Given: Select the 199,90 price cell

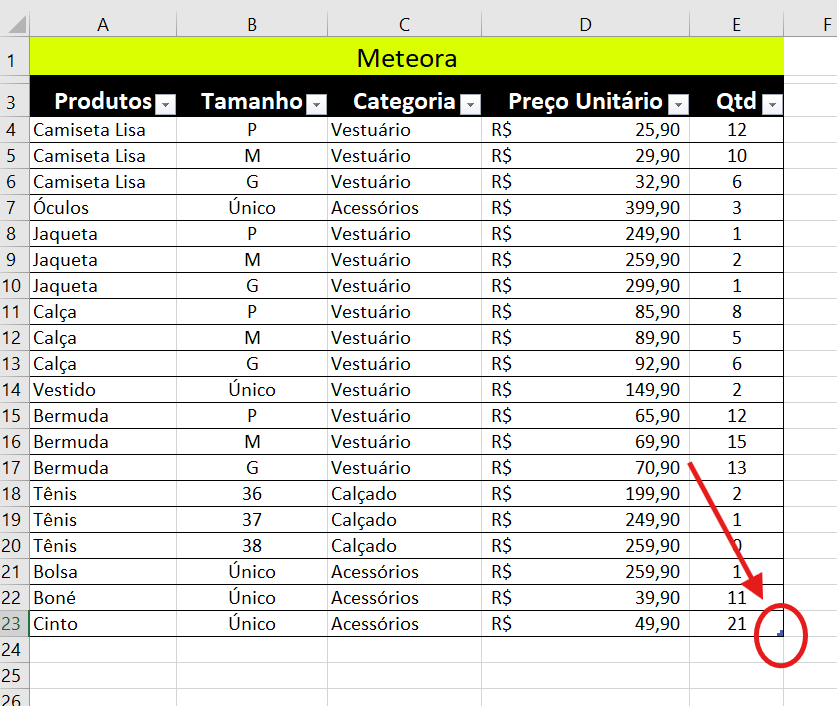Looking at the screenshot, I should click(x=586, y=494).
